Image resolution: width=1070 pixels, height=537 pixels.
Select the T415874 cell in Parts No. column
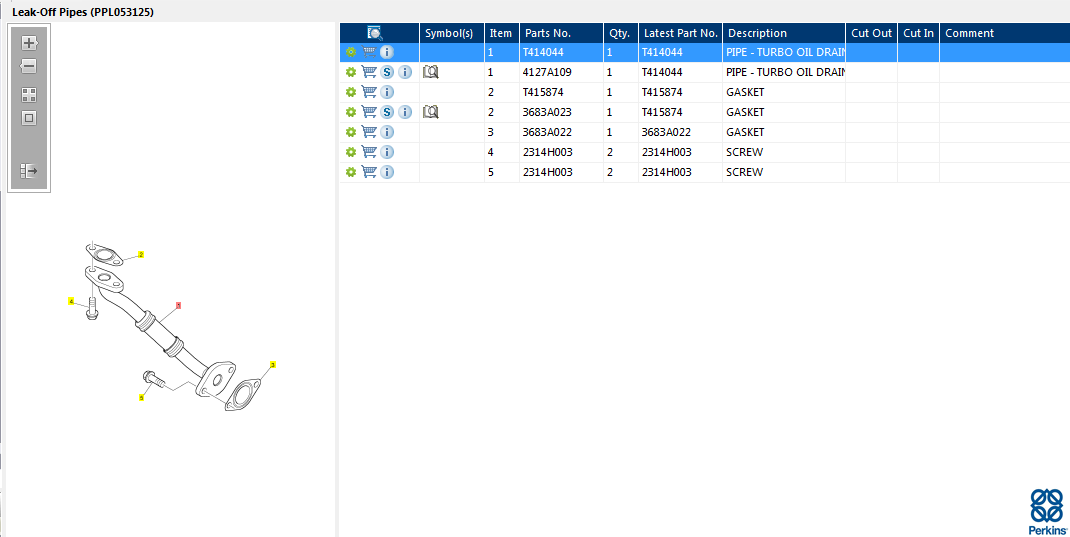click(x=561, y=91)
